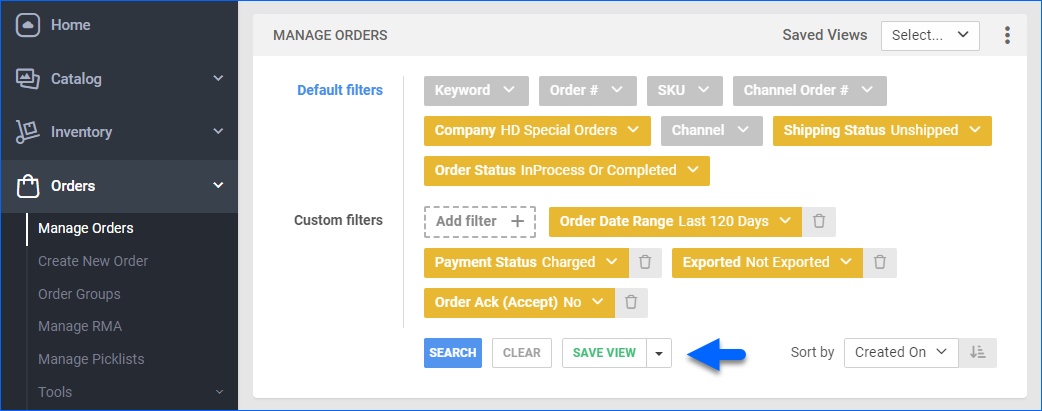Delete the Exported filter with trash icon
1042x411 pixels.
(x=880, y=262)
